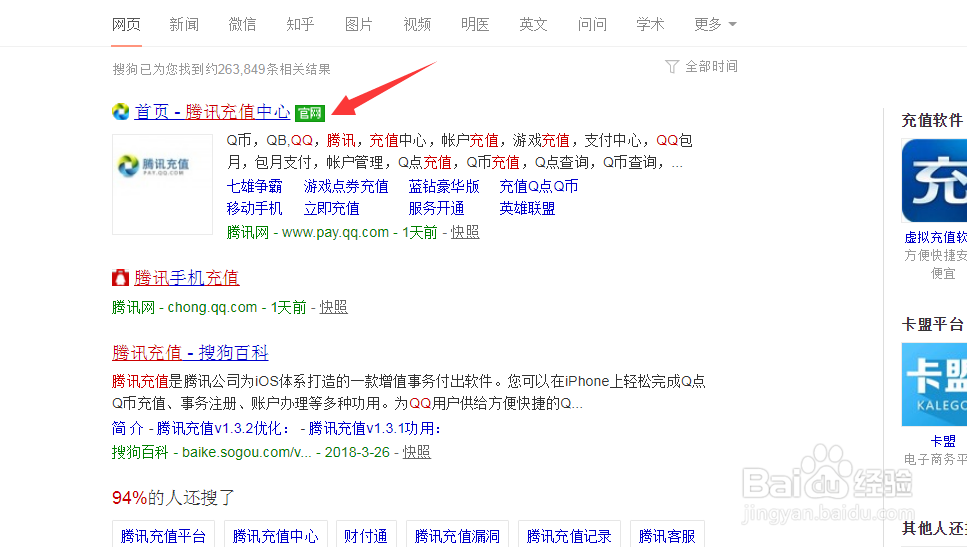Select the 明医 tab

click(475, 24)
